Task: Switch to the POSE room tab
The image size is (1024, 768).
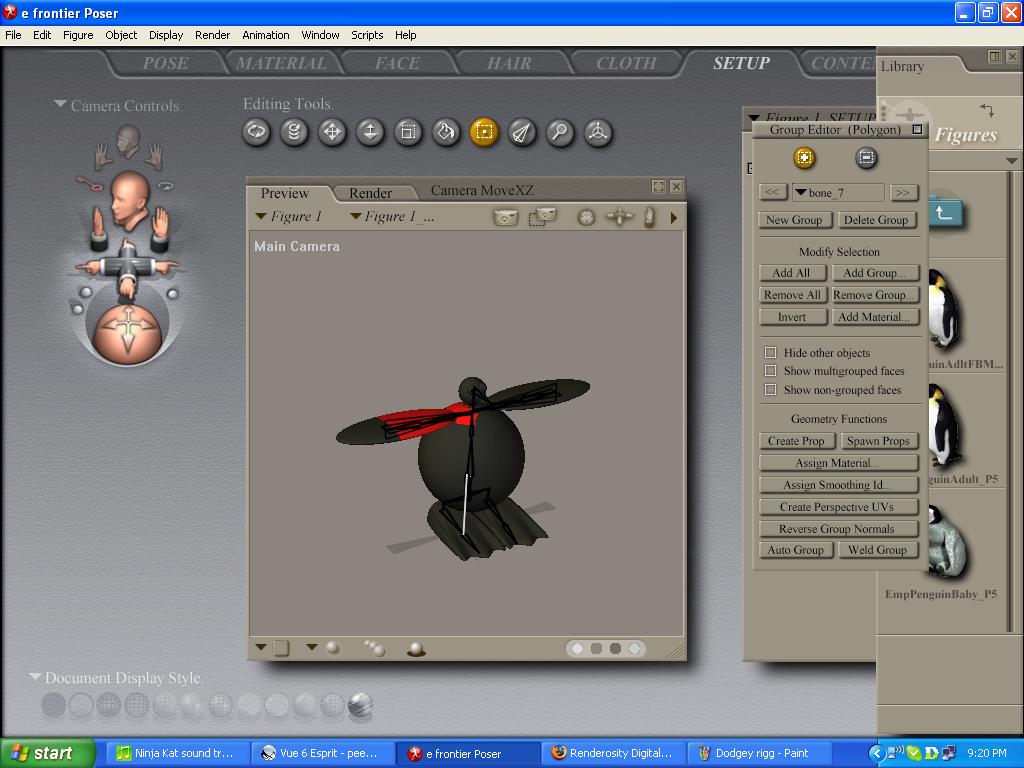Action: coord(165,63)
